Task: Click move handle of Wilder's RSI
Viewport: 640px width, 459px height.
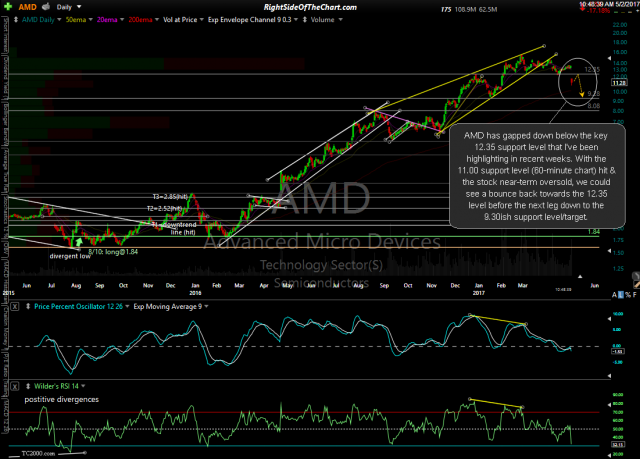Action: 28,386
